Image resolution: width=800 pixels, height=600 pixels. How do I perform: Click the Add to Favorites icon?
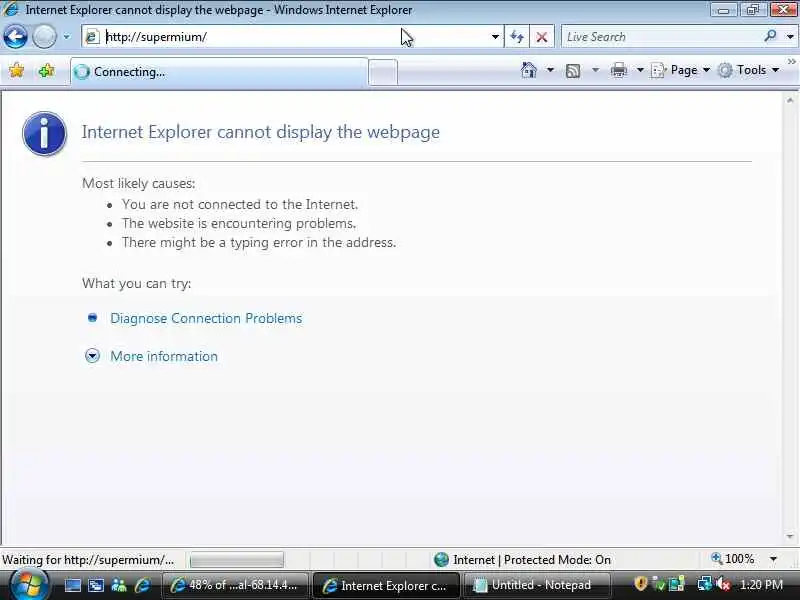point(46,70)
